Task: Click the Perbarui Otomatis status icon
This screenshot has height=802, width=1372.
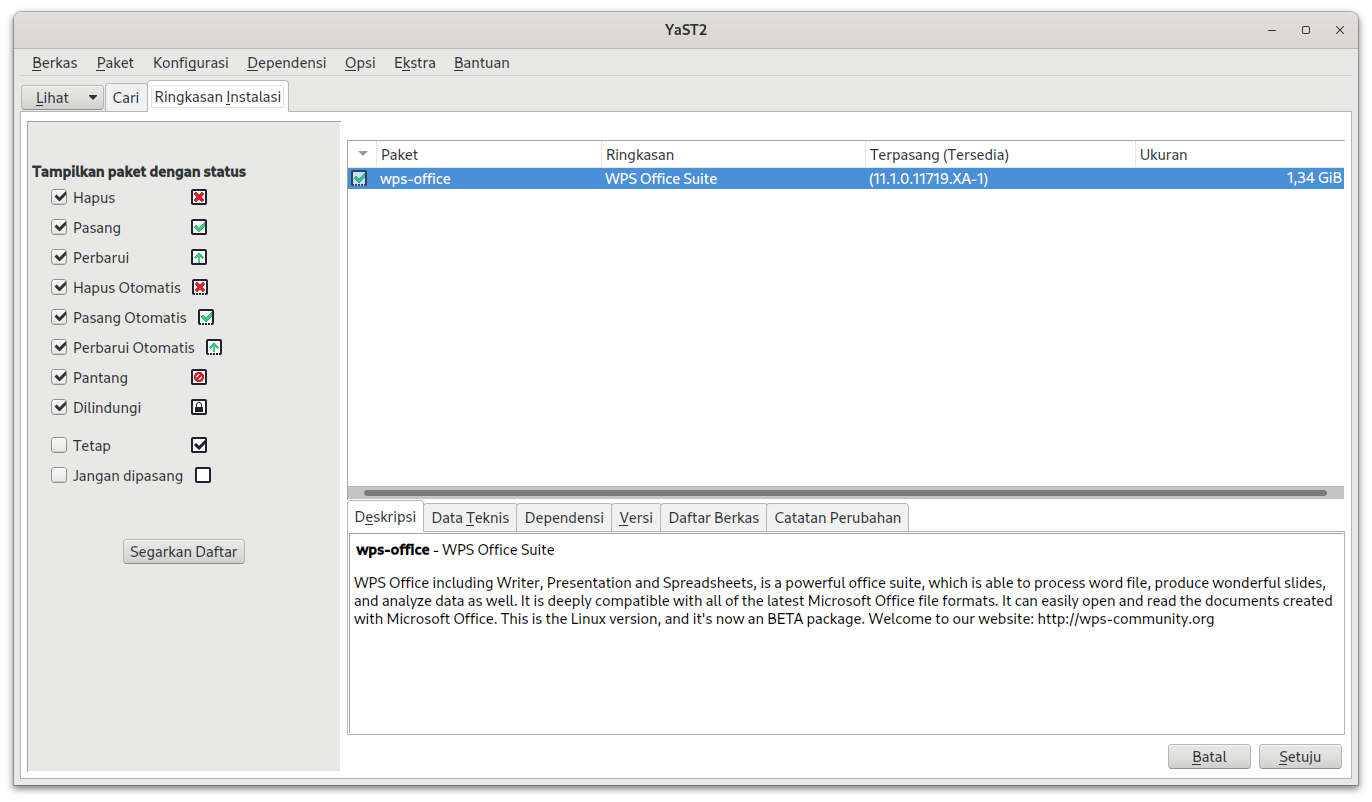Action: 214,348
